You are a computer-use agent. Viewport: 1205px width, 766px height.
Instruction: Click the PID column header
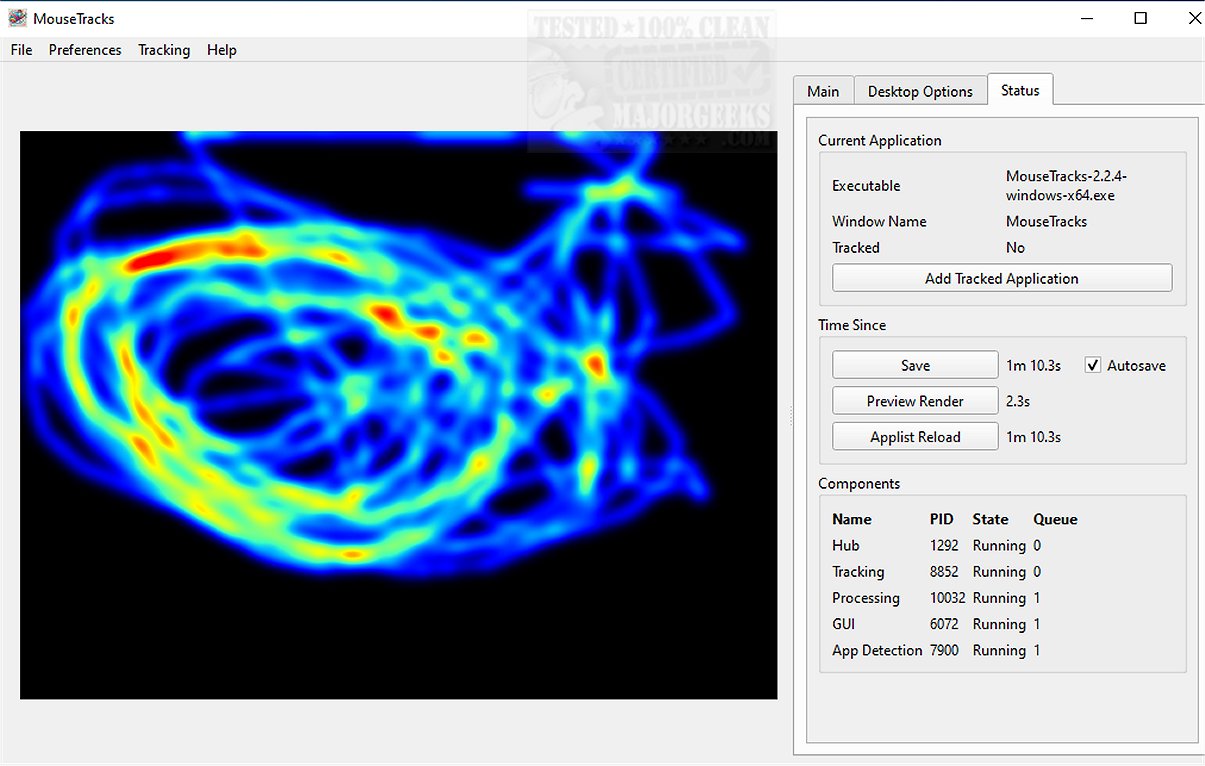(942, 520)
